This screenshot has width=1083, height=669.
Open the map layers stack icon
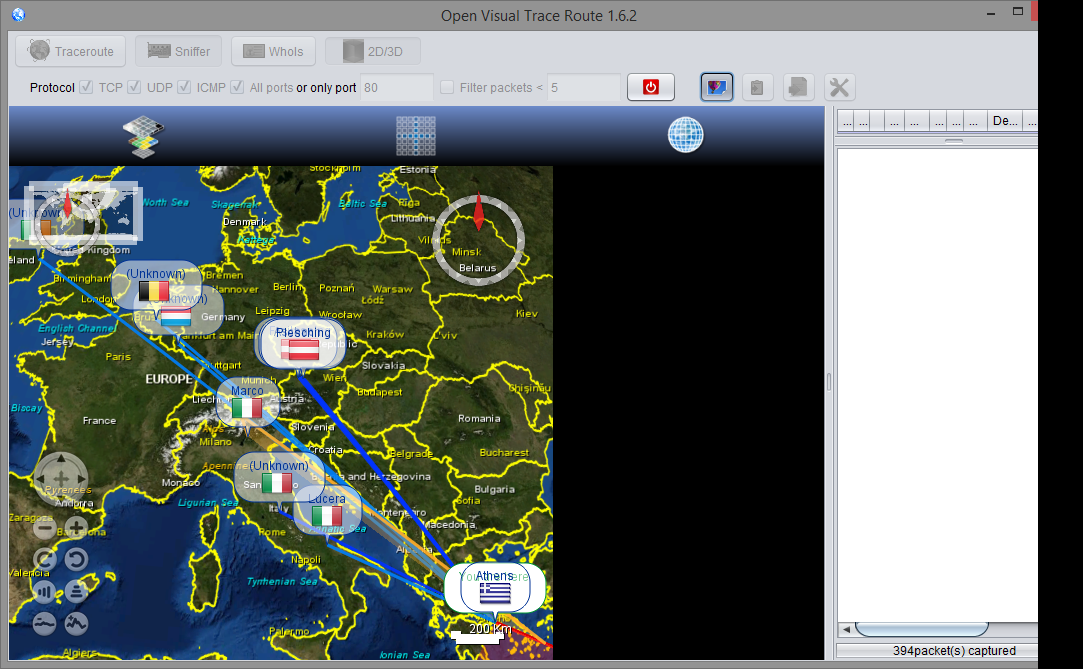(x=143, y=136)
